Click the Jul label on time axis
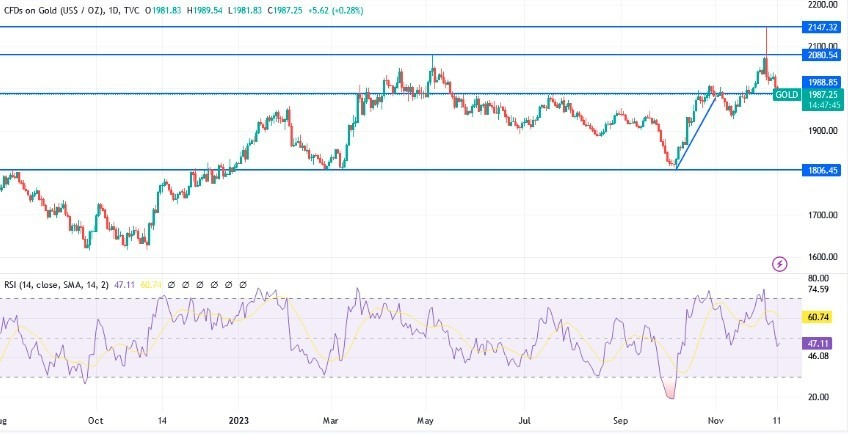 pos(523,420)
